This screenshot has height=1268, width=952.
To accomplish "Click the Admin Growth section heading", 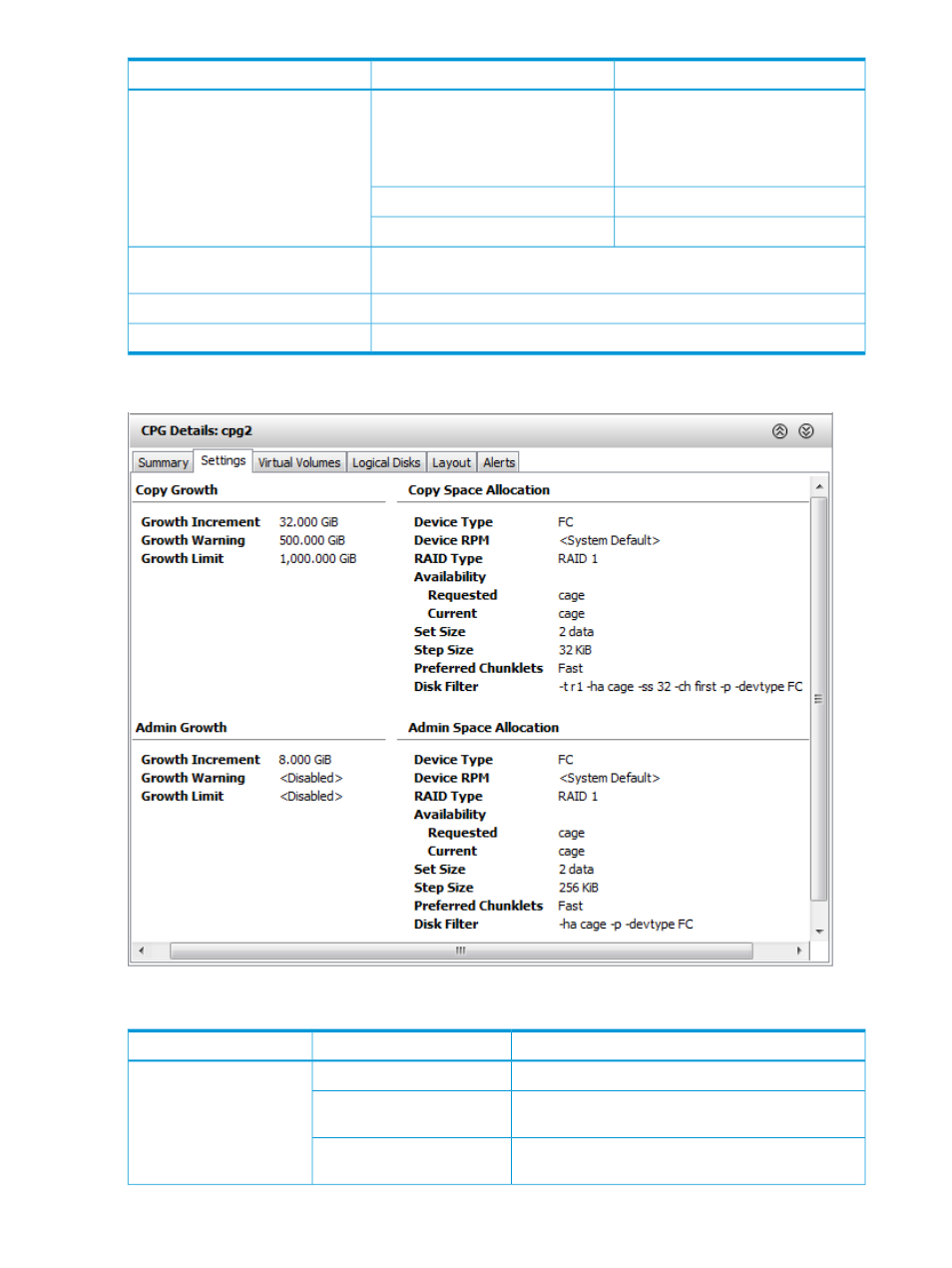I will (x=181, y=728).
